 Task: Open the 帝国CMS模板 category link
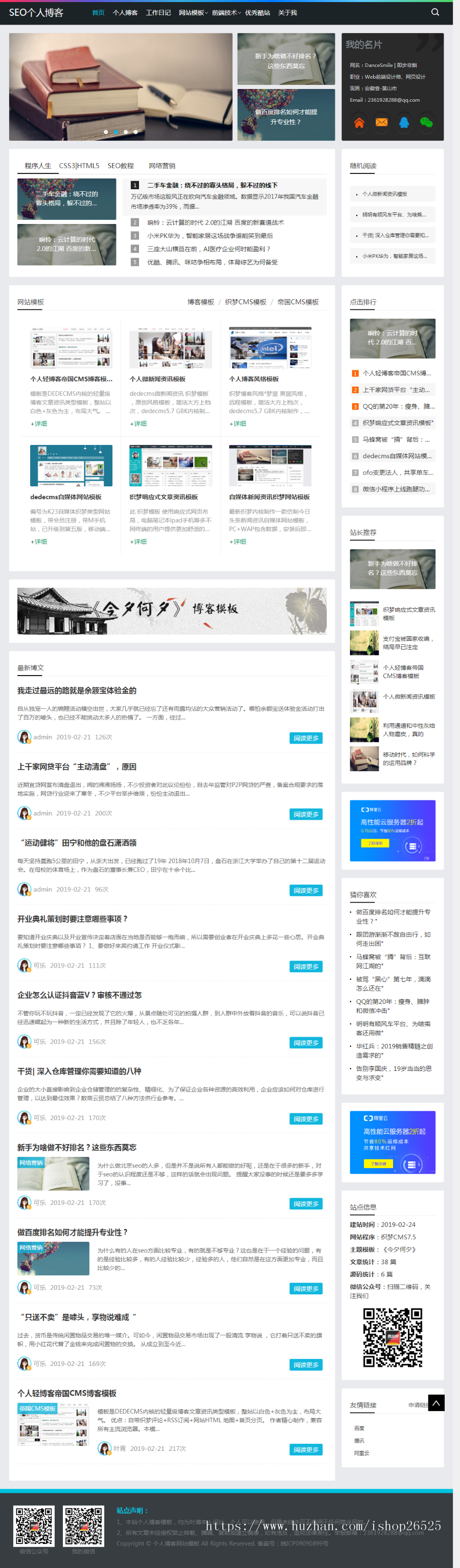(x=298, y=302)
